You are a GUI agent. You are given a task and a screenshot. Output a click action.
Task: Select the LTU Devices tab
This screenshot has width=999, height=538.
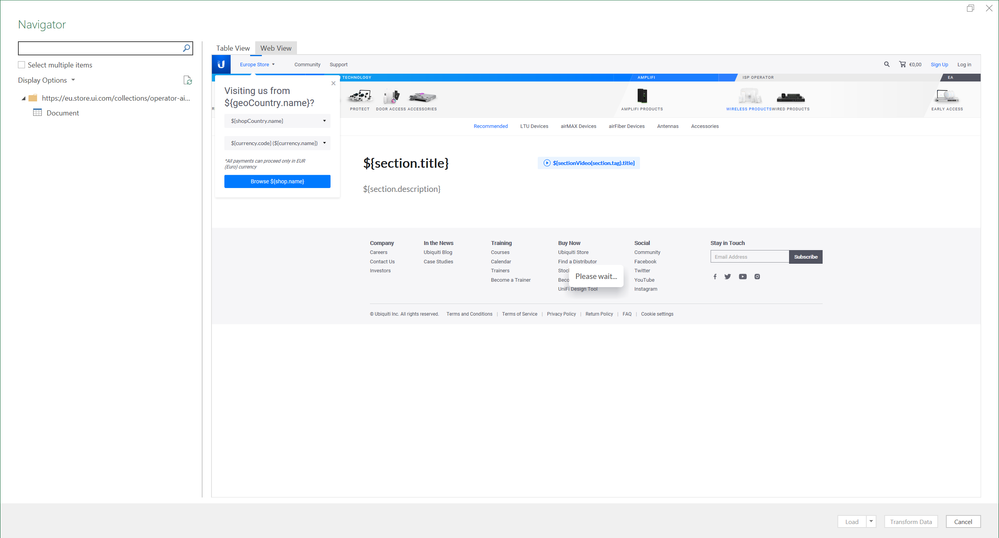tap(534, 126)
